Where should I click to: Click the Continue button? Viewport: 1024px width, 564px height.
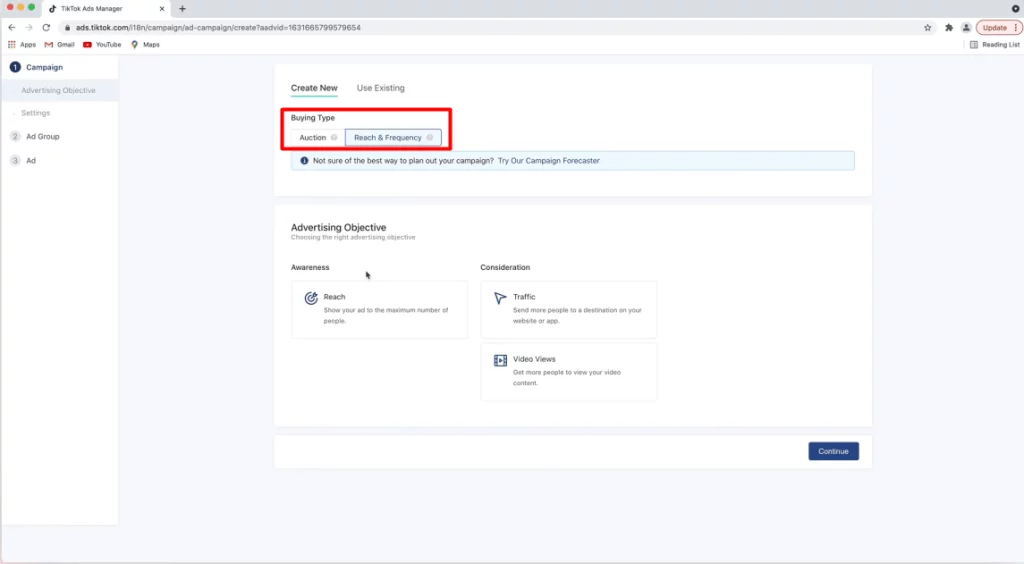833,451
